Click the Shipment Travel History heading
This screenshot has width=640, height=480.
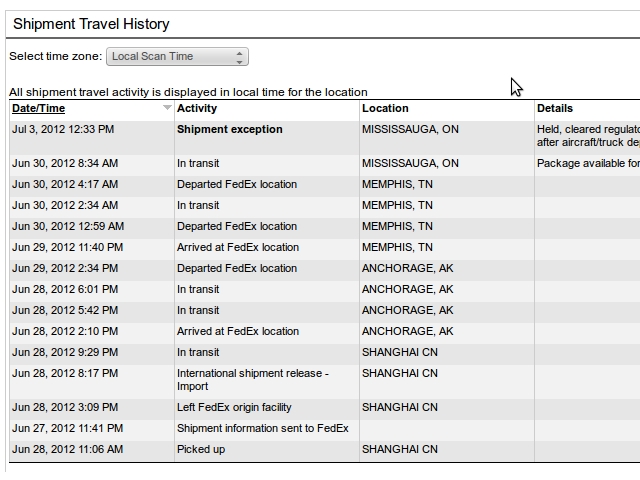pos(91,24)
